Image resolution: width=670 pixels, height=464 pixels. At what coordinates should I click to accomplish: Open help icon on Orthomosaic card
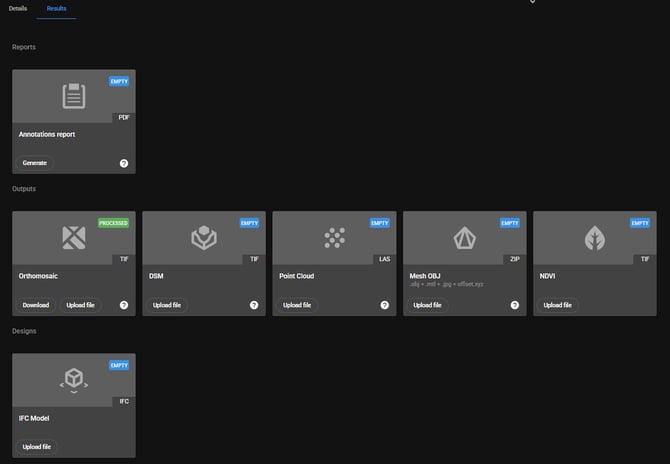[x=124, y=305]
